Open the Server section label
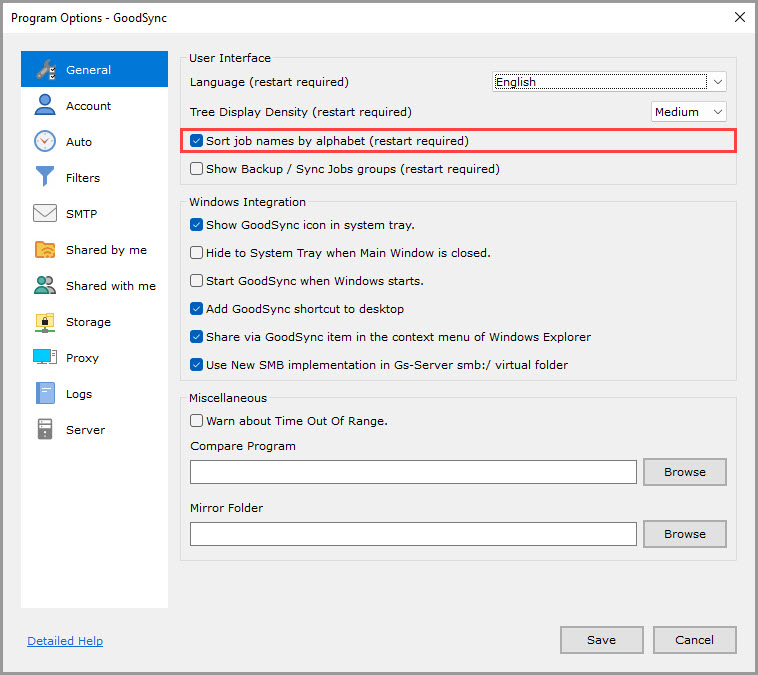 (86, 430)
